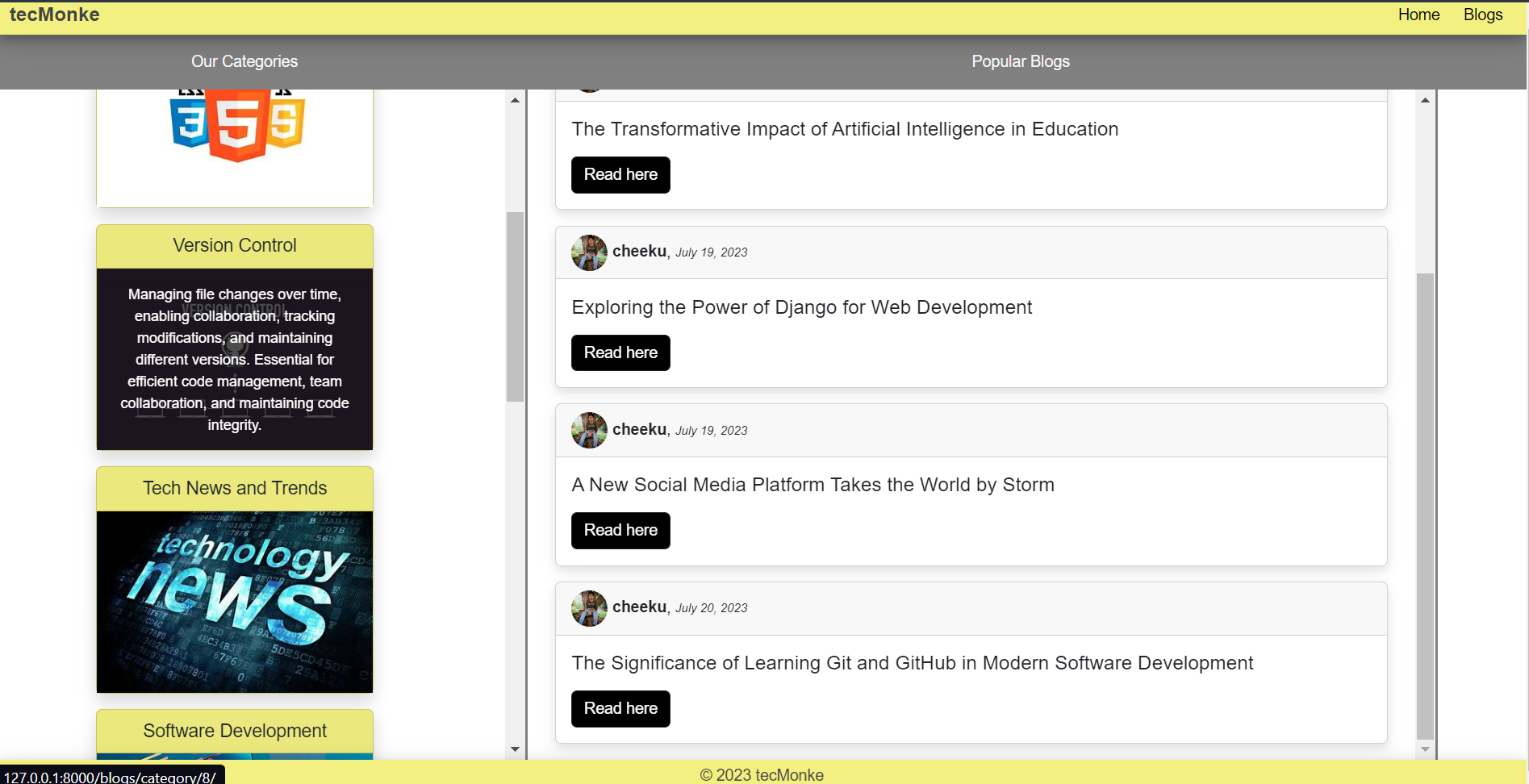Click the title Exploring the Power of Django
Viewport: 1529px width, 784px height.
tap(801, 307)
